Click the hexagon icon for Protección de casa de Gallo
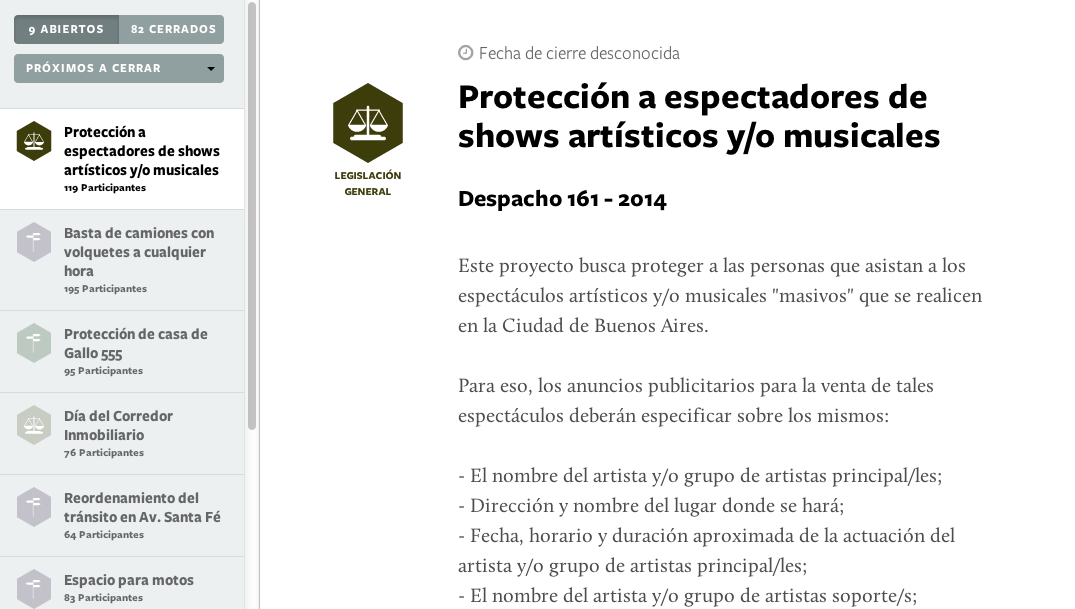This screenshot has height=609, width=1075. click(34, 343)
